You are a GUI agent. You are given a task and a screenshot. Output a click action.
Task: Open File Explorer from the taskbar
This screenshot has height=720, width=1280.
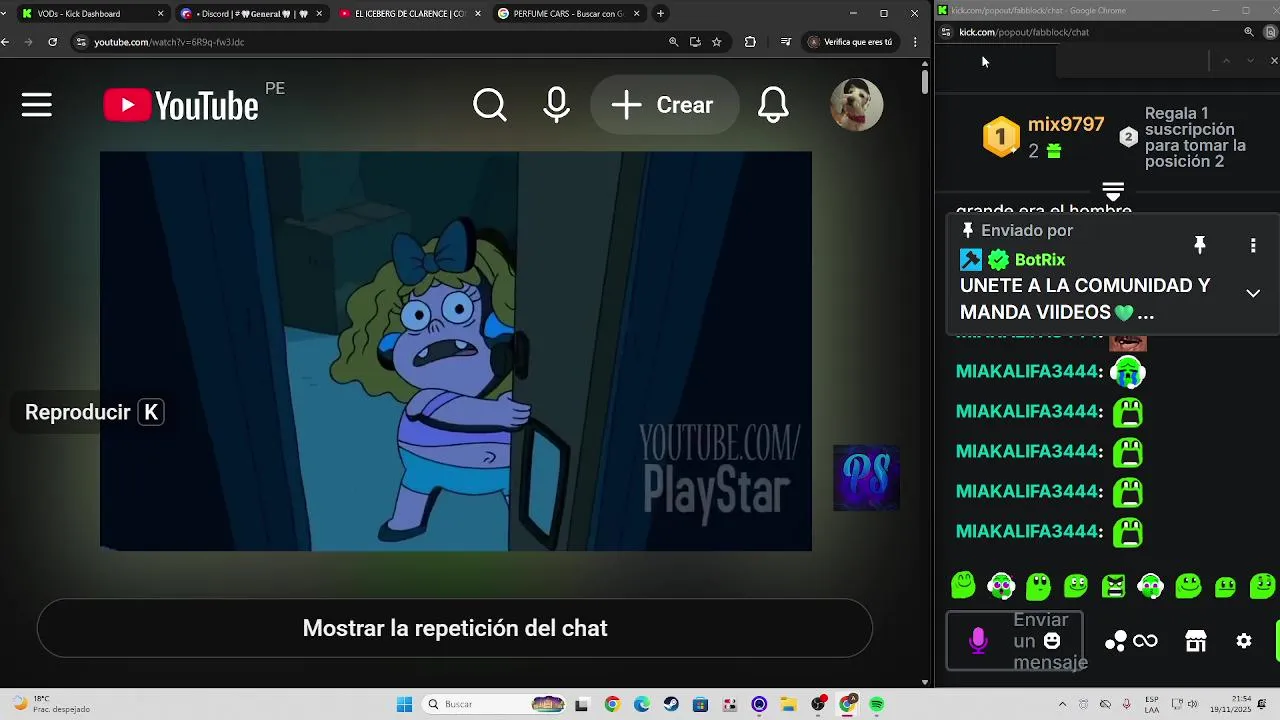pyautogui.click(x=789, y=704)
